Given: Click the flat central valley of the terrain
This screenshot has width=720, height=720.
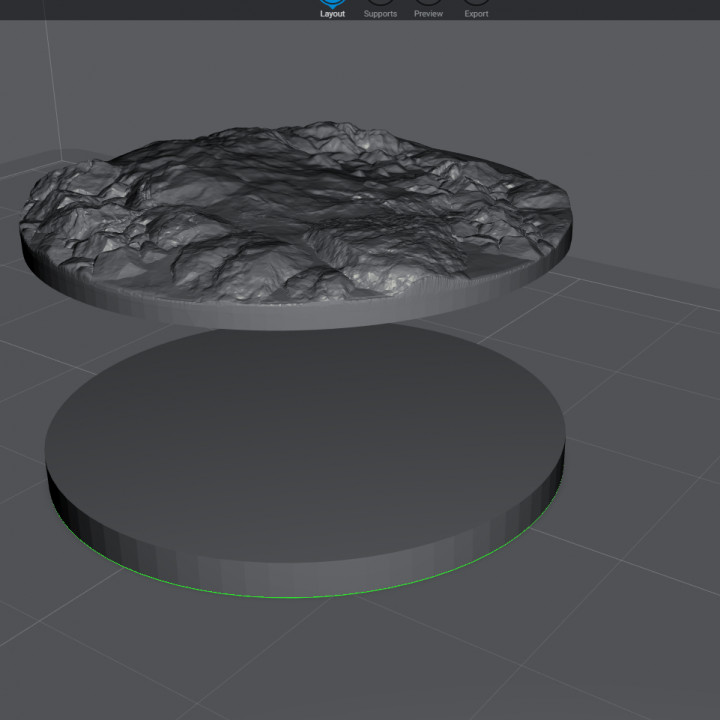Looking at the screenshot, I should pos(300,210).
